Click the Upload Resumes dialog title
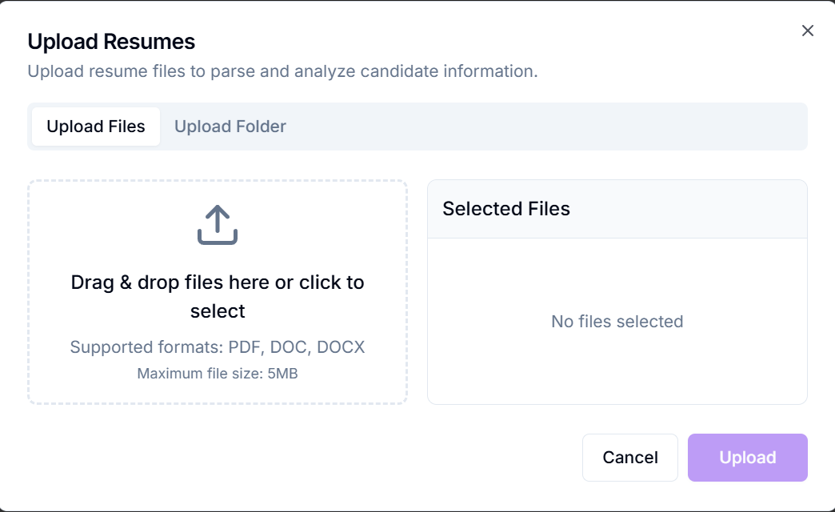Screen dimensions: 835x512 pos(111,42)
